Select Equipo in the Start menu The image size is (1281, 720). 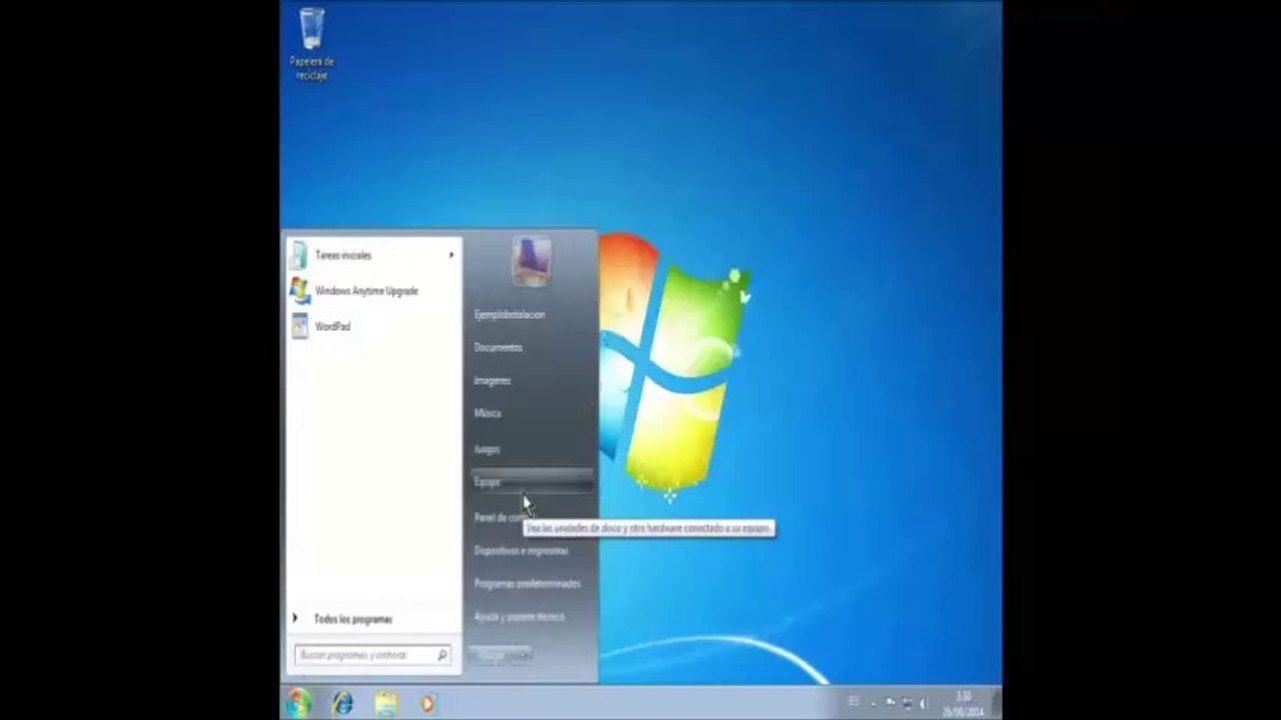point(531,482)
